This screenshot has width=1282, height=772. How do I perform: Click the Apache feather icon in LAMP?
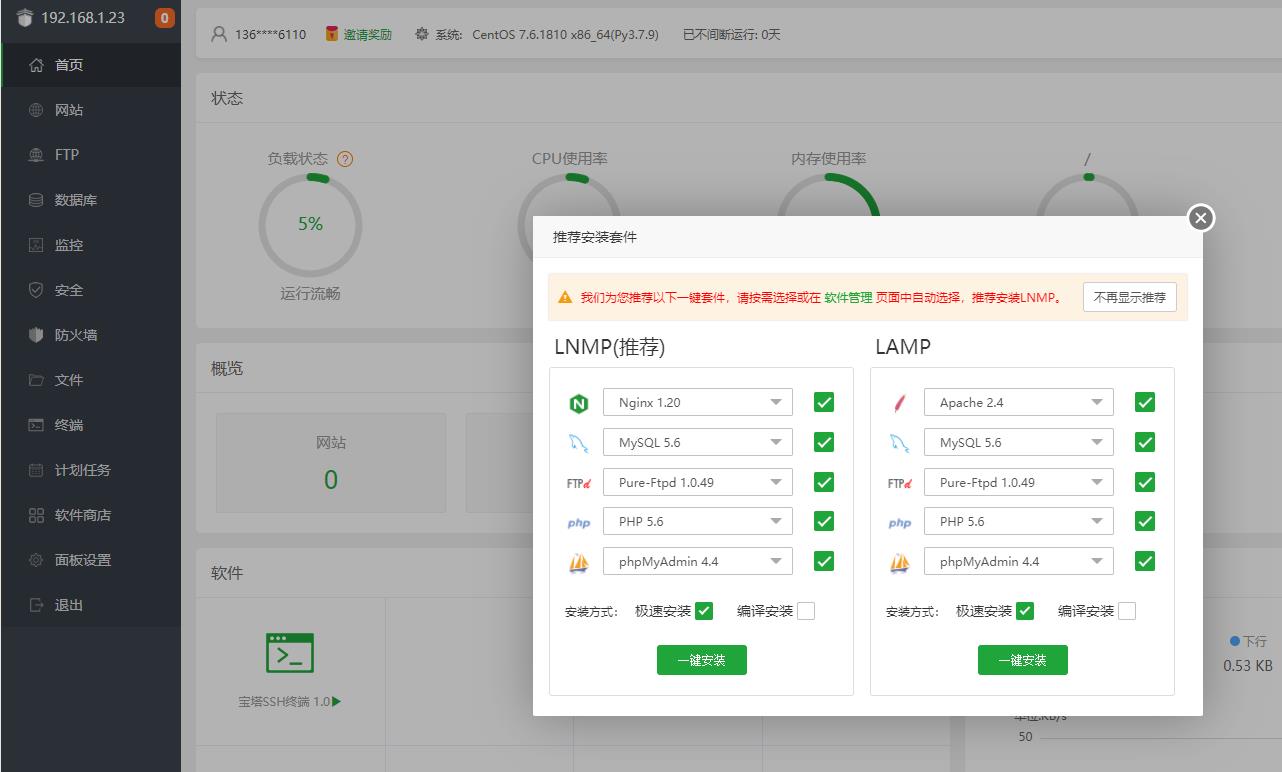click(899, 403)
